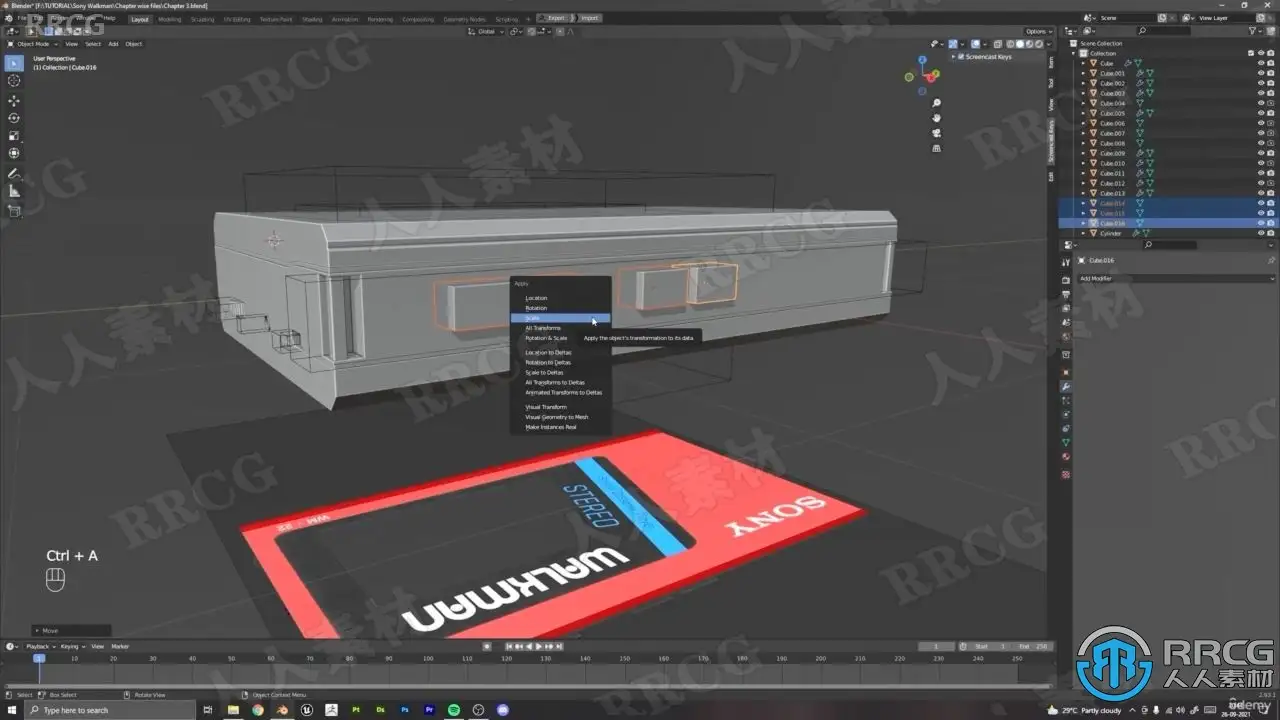
Task: Open the Modifier properties wrench tab
Action: pos(1066,386)
